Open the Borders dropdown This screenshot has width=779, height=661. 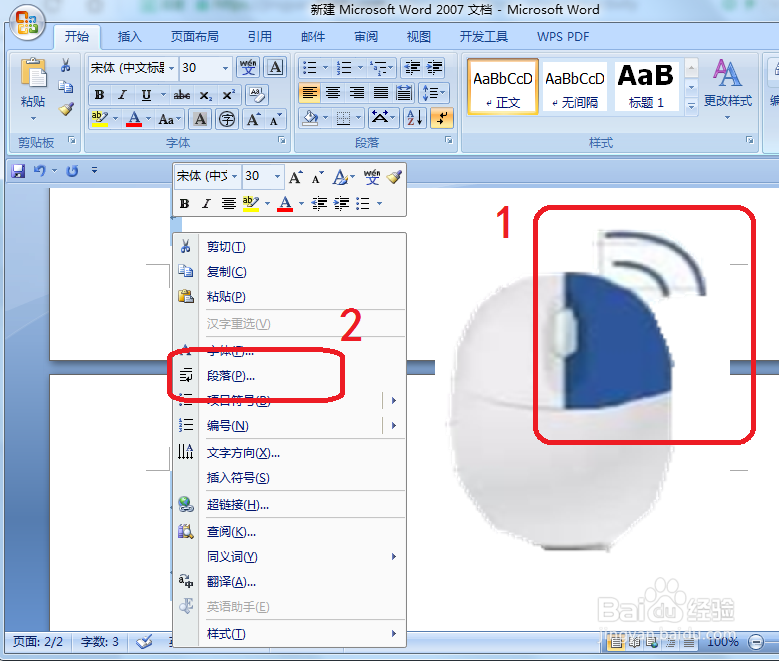(358, 119)
